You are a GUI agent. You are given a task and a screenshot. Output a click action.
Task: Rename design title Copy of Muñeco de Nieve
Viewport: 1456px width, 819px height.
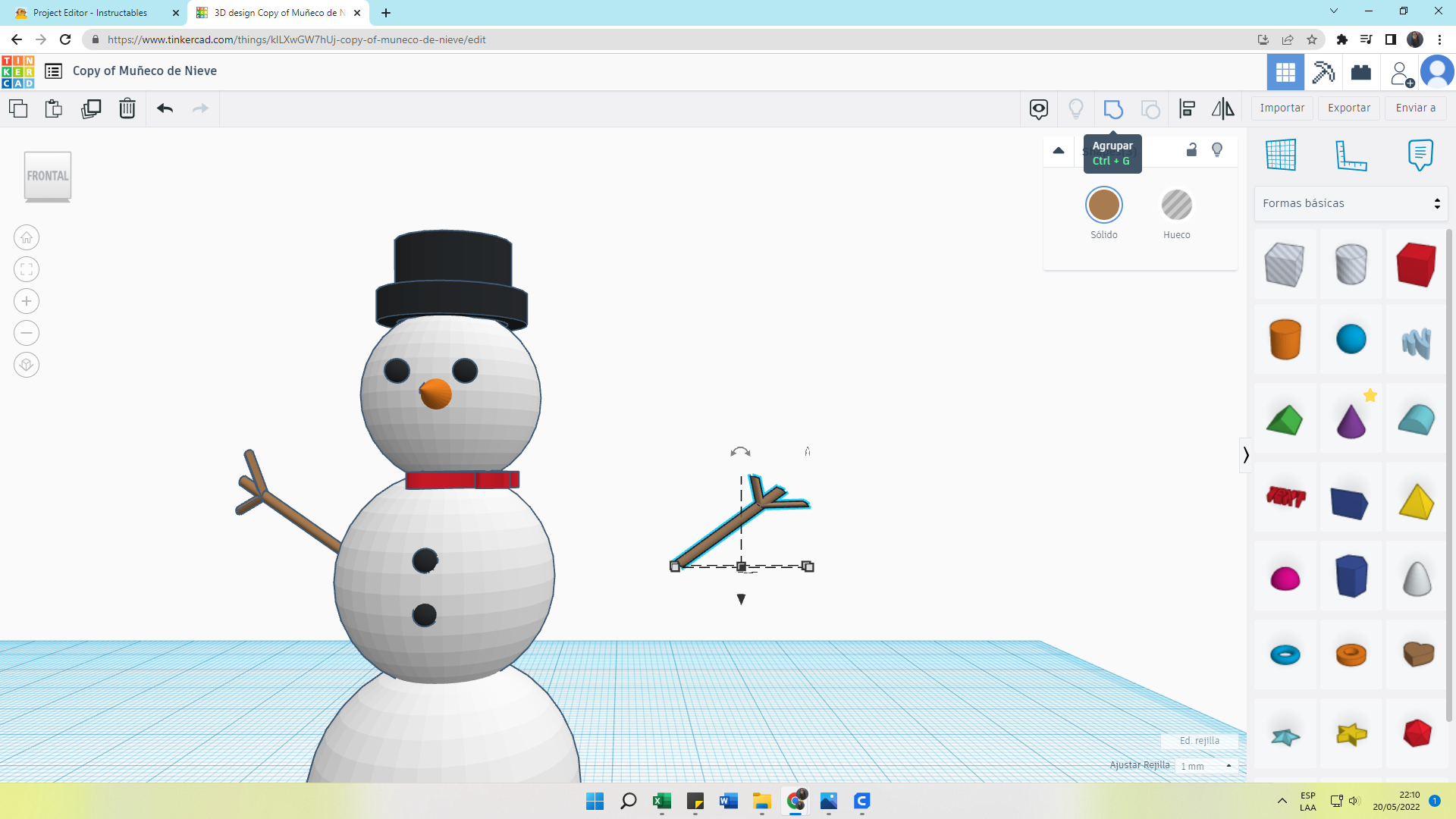[145, 71]
